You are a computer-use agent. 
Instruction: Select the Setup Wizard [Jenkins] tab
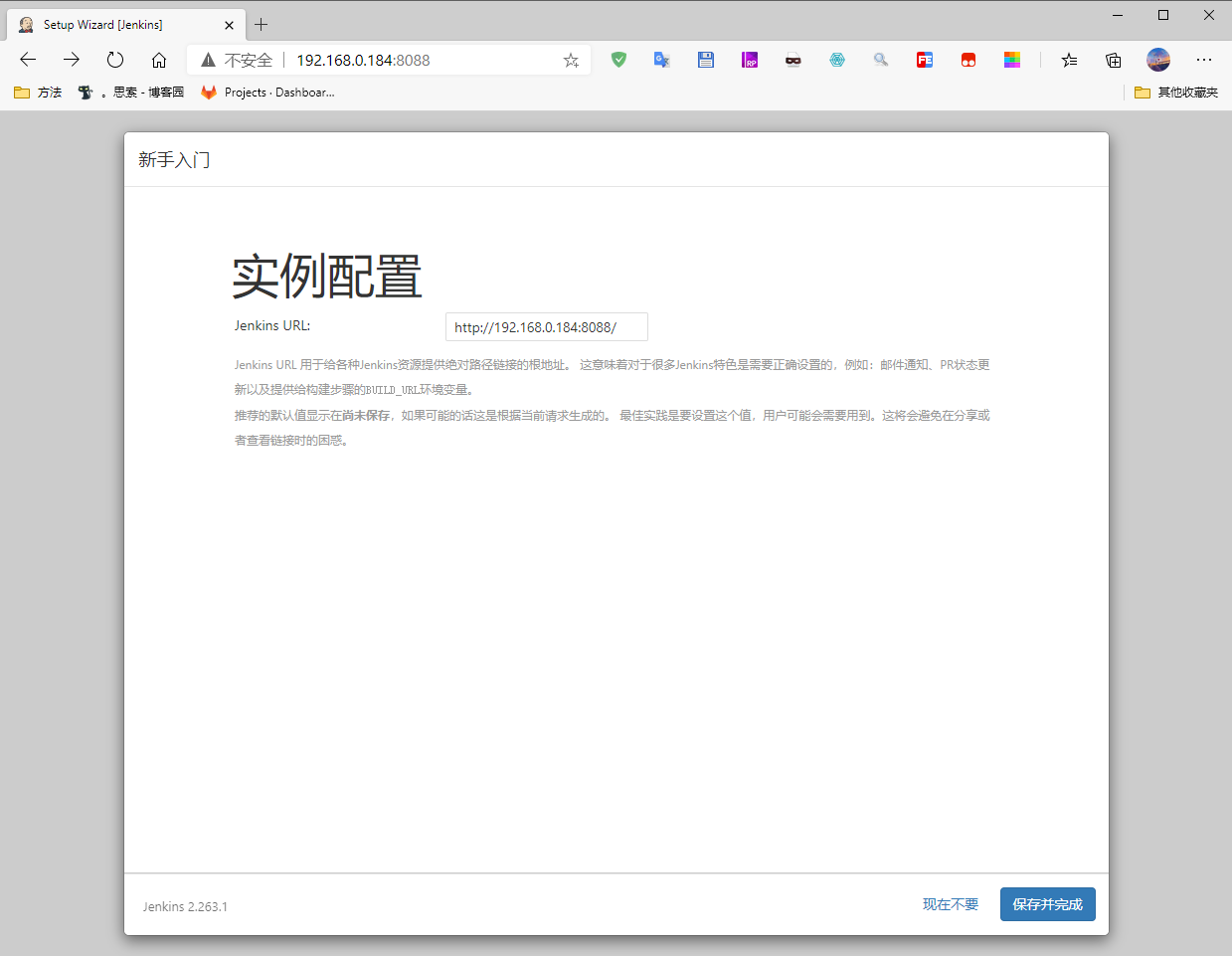point(125,25)
